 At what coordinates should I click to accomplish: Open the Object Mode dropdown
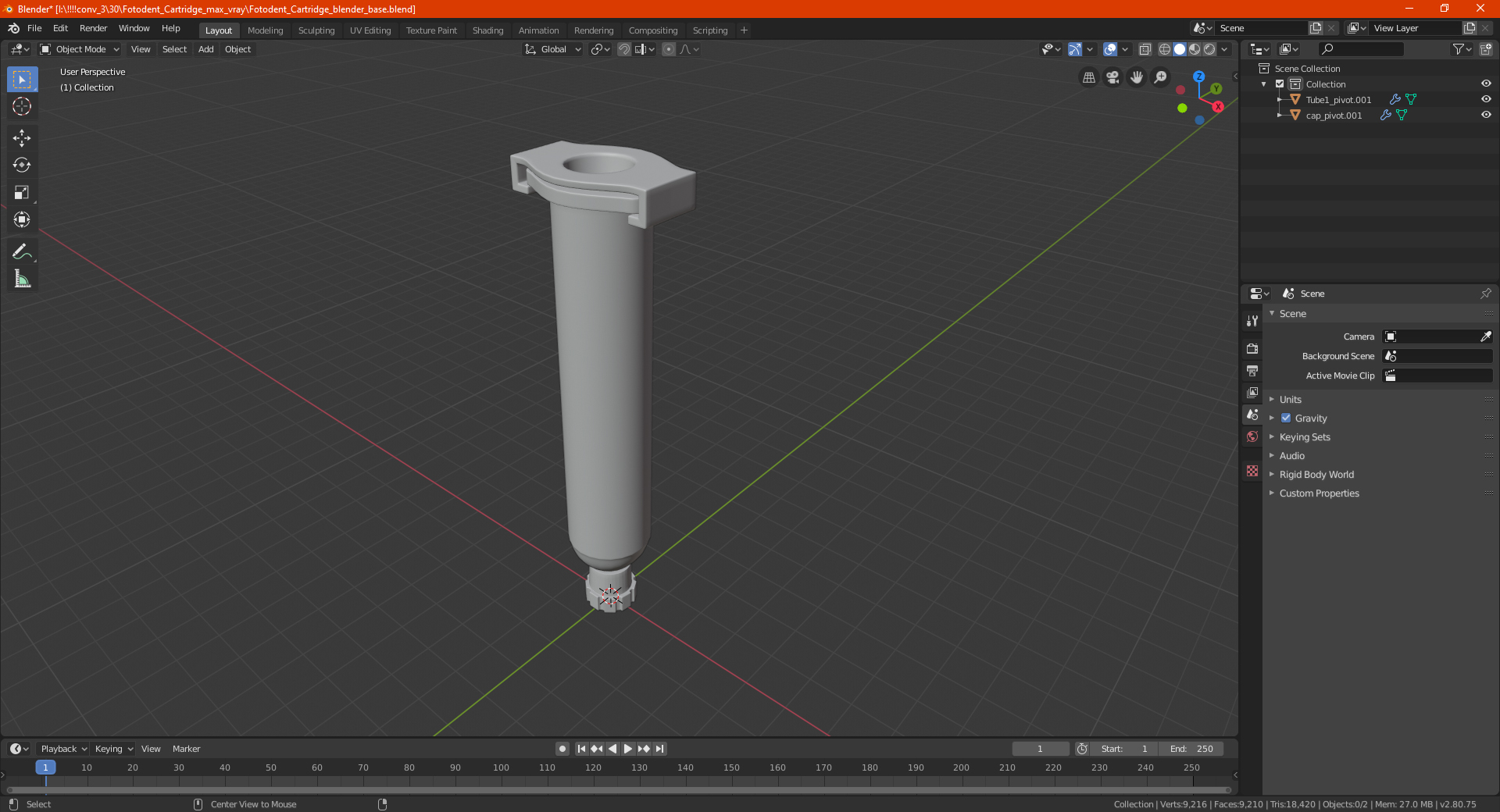tap(80, 49)
